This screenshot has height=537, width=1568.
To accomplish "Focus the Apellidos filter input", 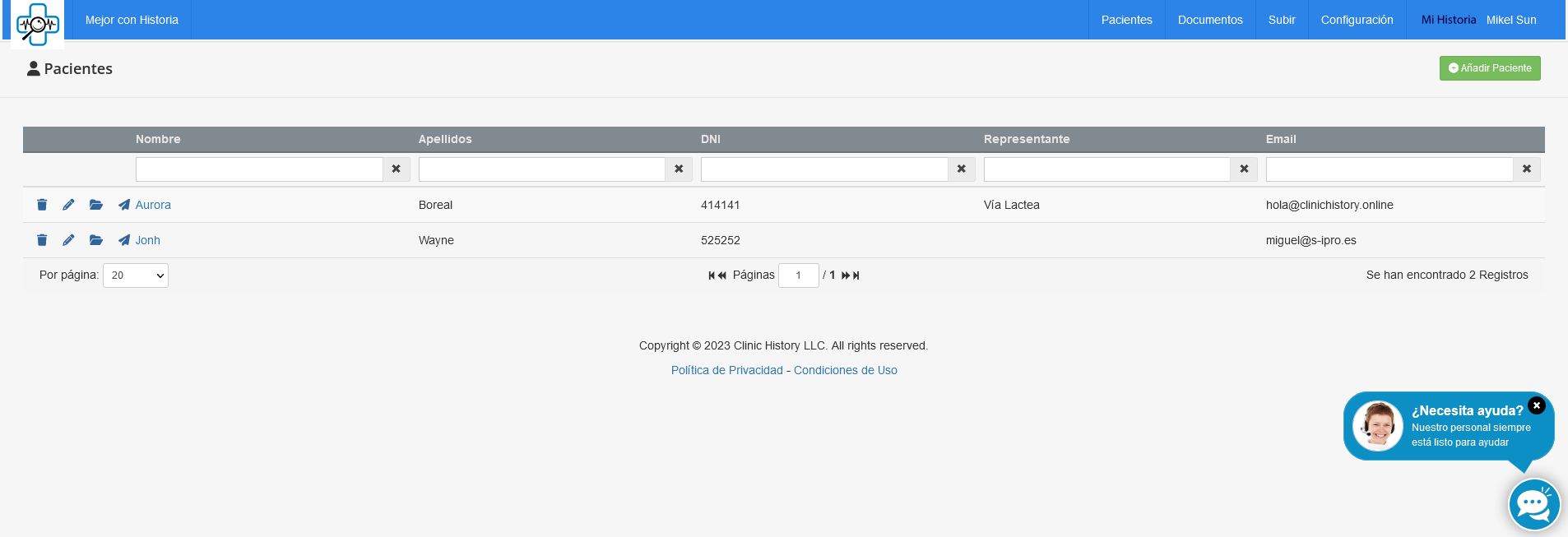I will (x=542, y=169).
